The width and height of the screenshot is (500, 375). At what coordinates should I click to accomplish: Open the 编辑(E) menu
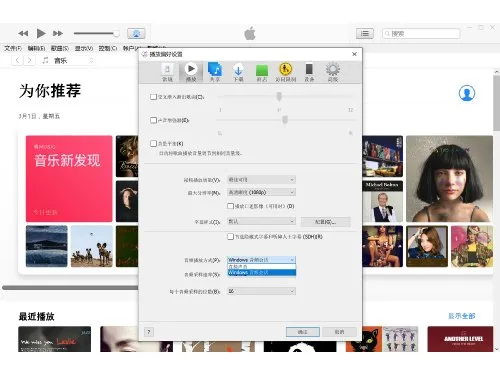pyautogui.click(x=36, y=48)
